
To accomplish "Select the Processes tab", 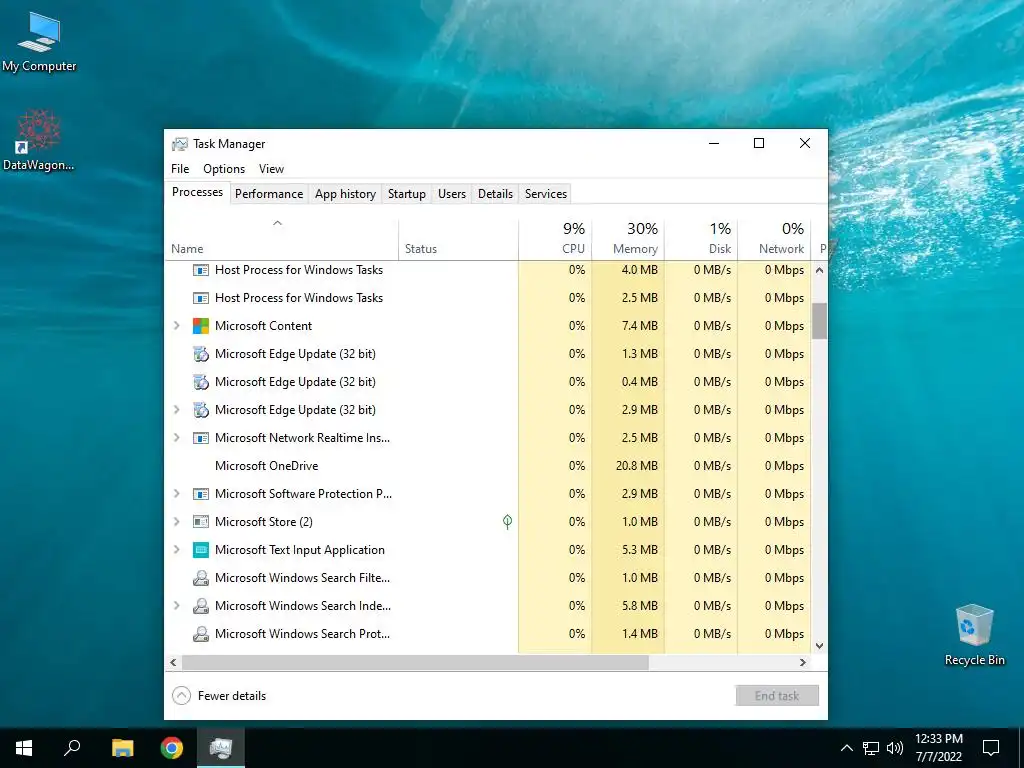I will (197, 192).
